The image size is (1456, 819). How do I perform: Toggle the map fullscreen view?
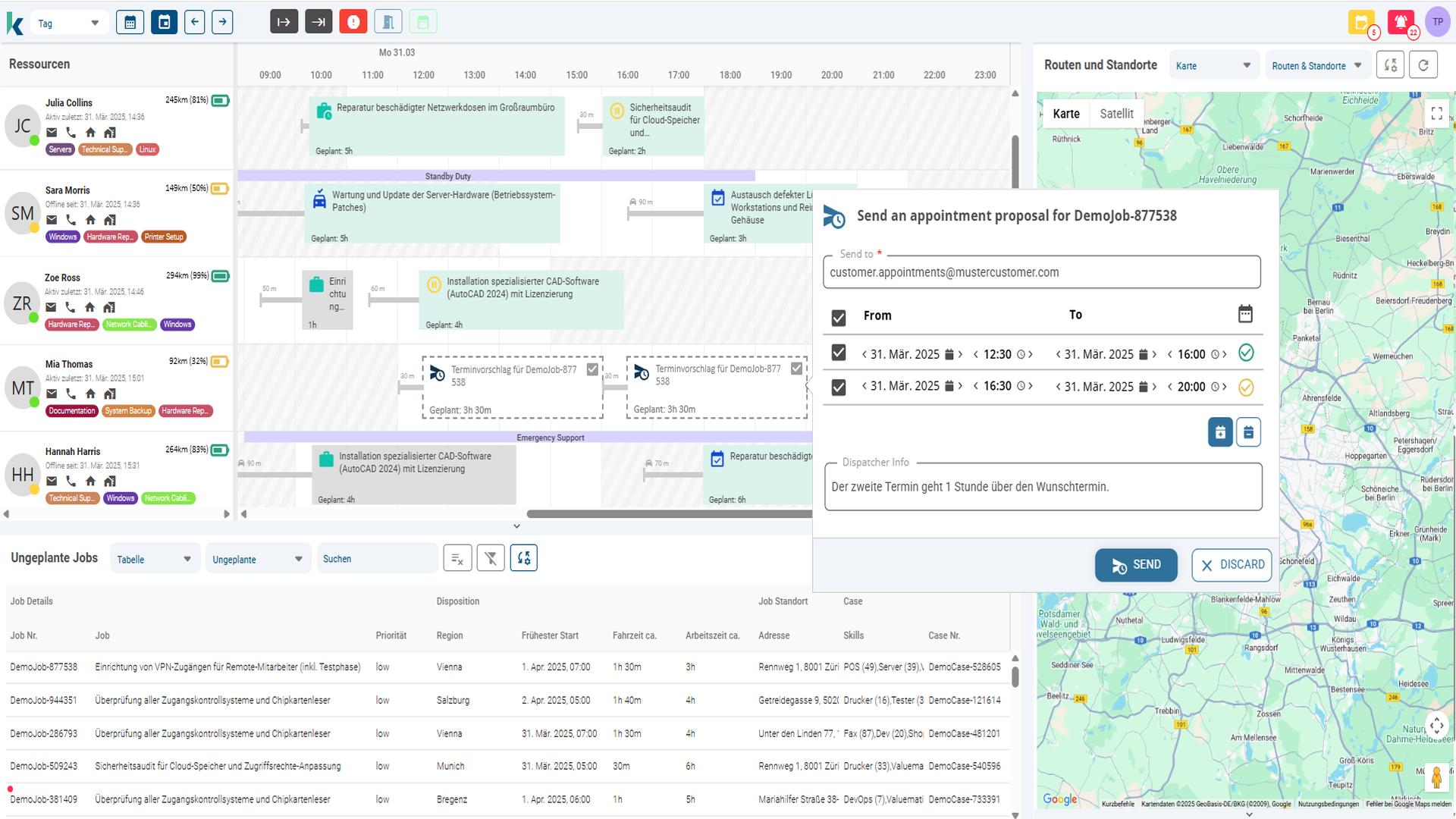click(x=1436, y=114)
